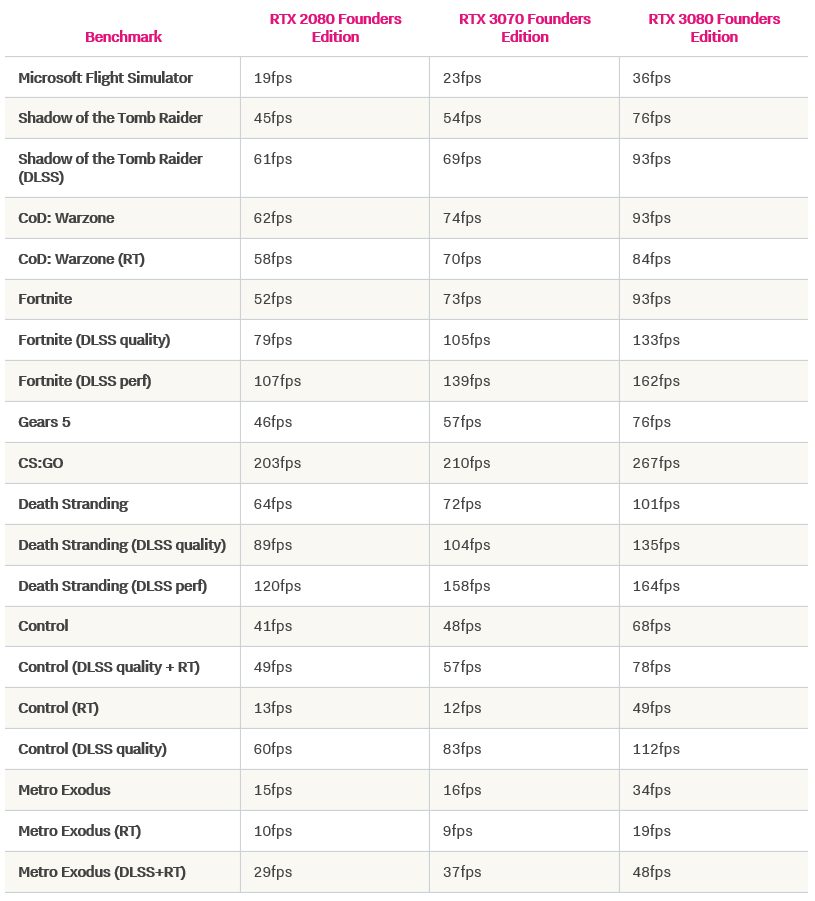Select the 9fps Metro Exodus (RT) value
Viewport: 815px width, 901px height.
tap(458, 831)
